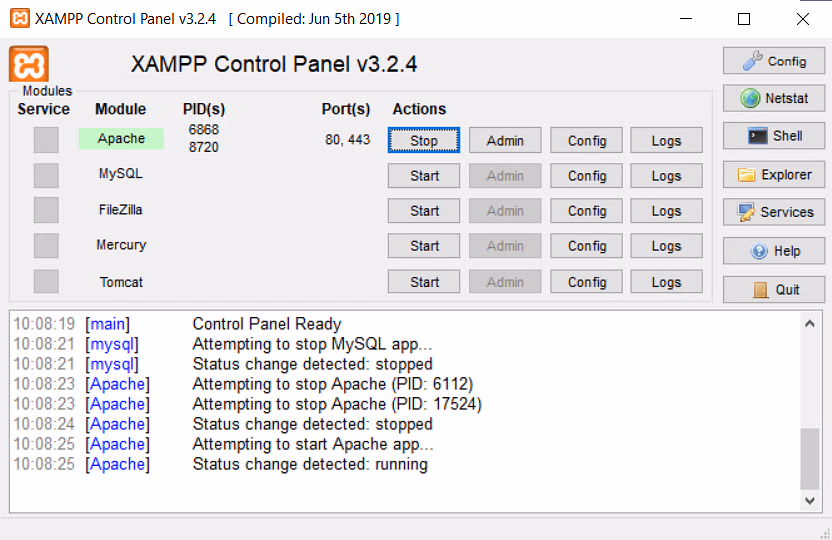This screenshot has width=832, height=540.
Task: Toggle Apache service checkbox
Action: click(x=46, y=140)
